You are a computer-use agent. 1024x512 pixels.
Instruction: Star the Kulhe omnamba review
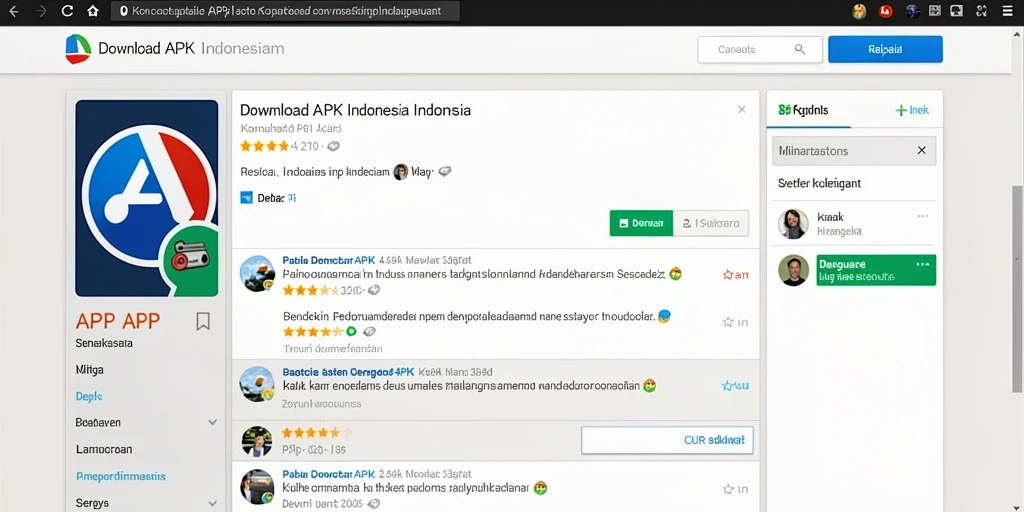point(735,489)
